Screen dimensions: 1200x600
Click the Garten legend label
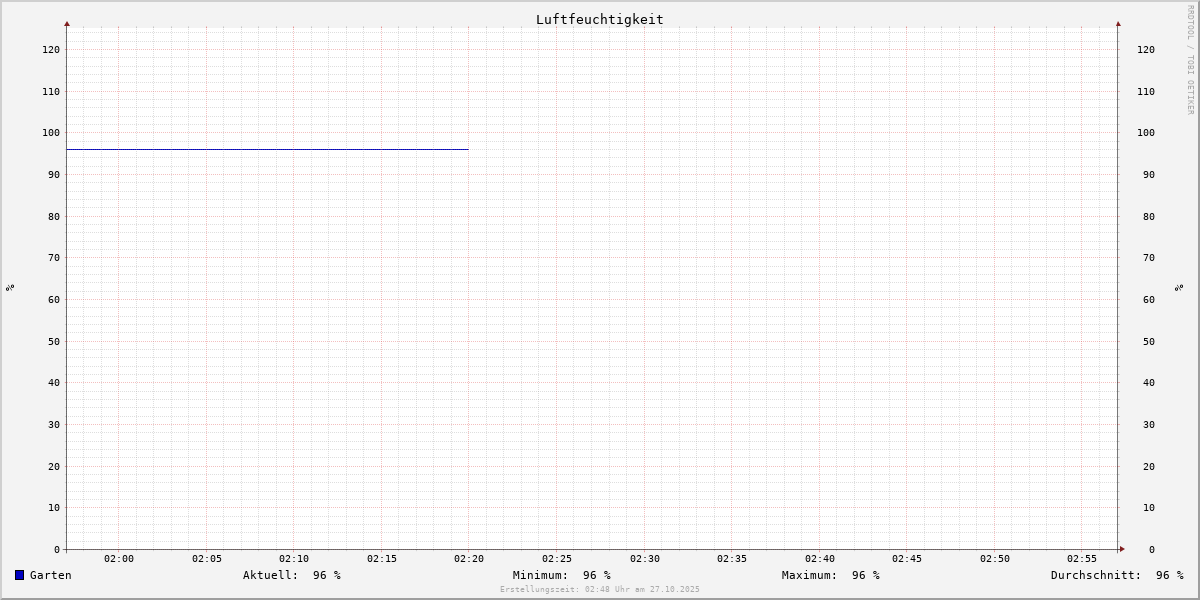50,575
